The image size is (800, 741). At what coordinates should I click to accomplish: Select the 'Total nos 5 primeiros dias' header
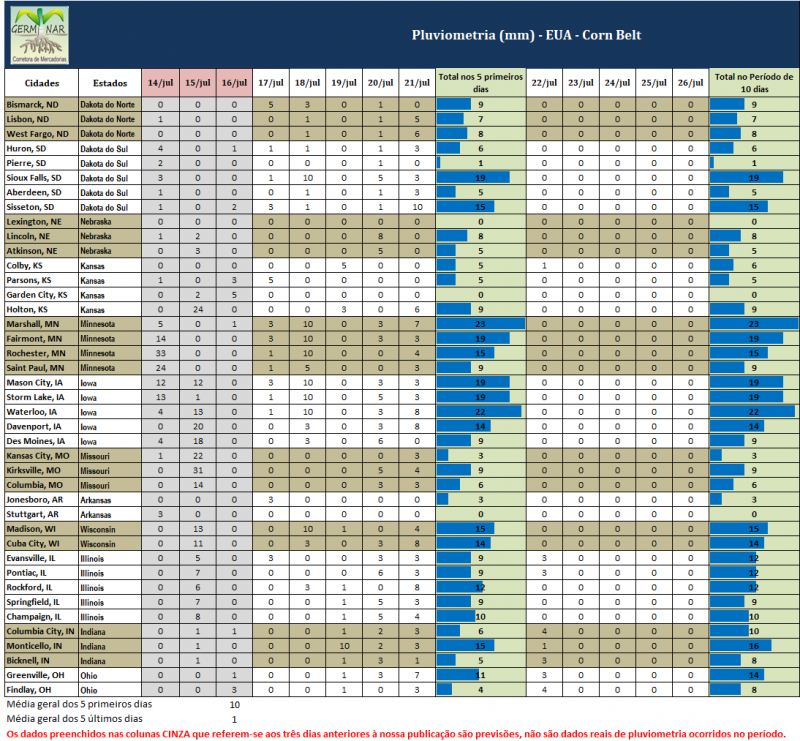point(481,83)
